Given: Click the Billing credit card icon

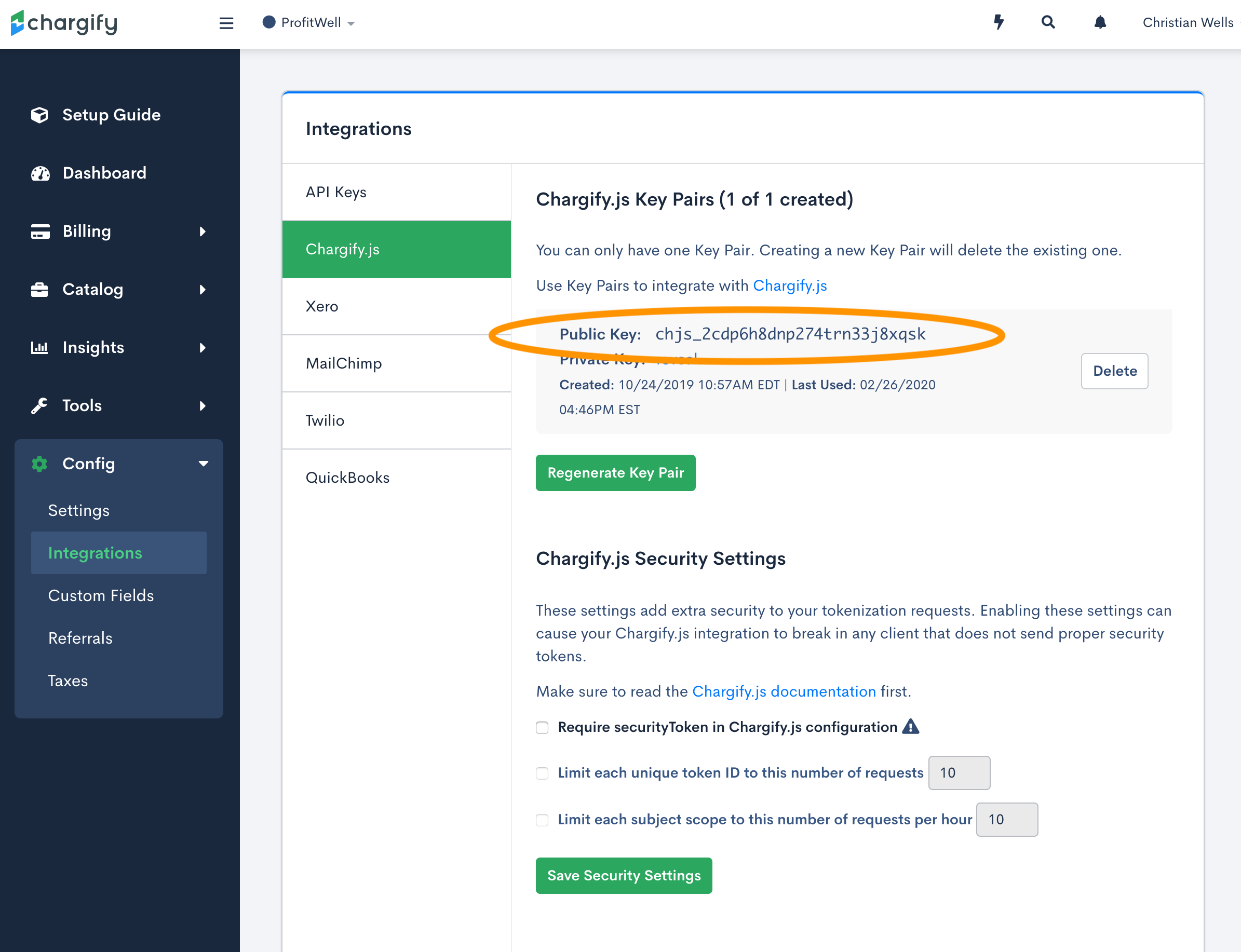Looking at the screenshot, I should [39, 231].
